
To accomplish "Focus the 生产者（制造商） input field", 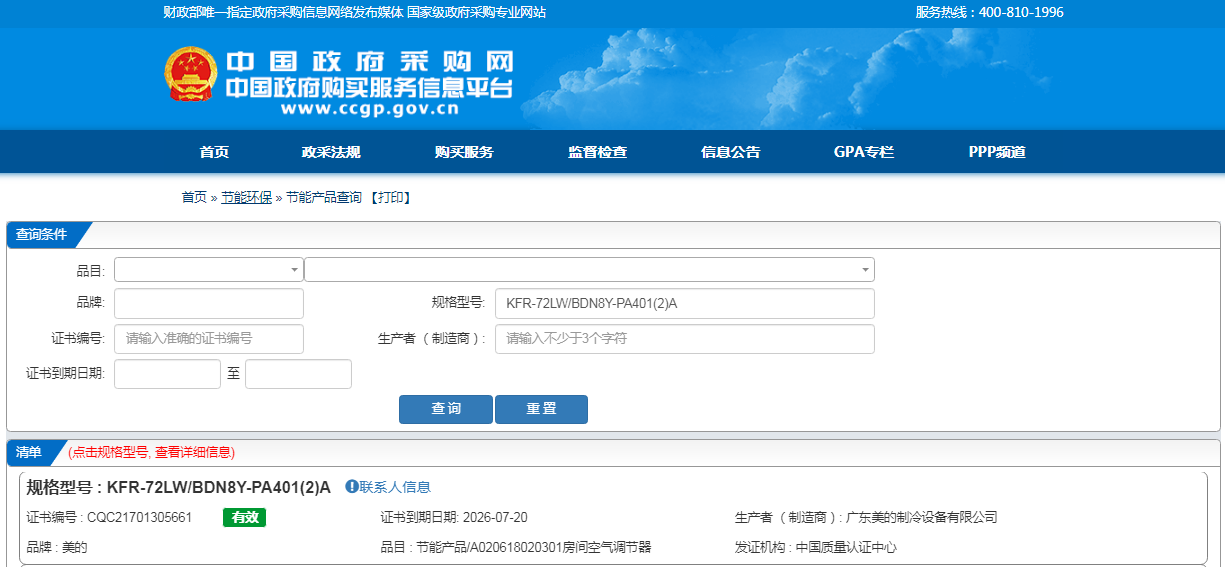I will pyautogui.click(x=685, y=339).
